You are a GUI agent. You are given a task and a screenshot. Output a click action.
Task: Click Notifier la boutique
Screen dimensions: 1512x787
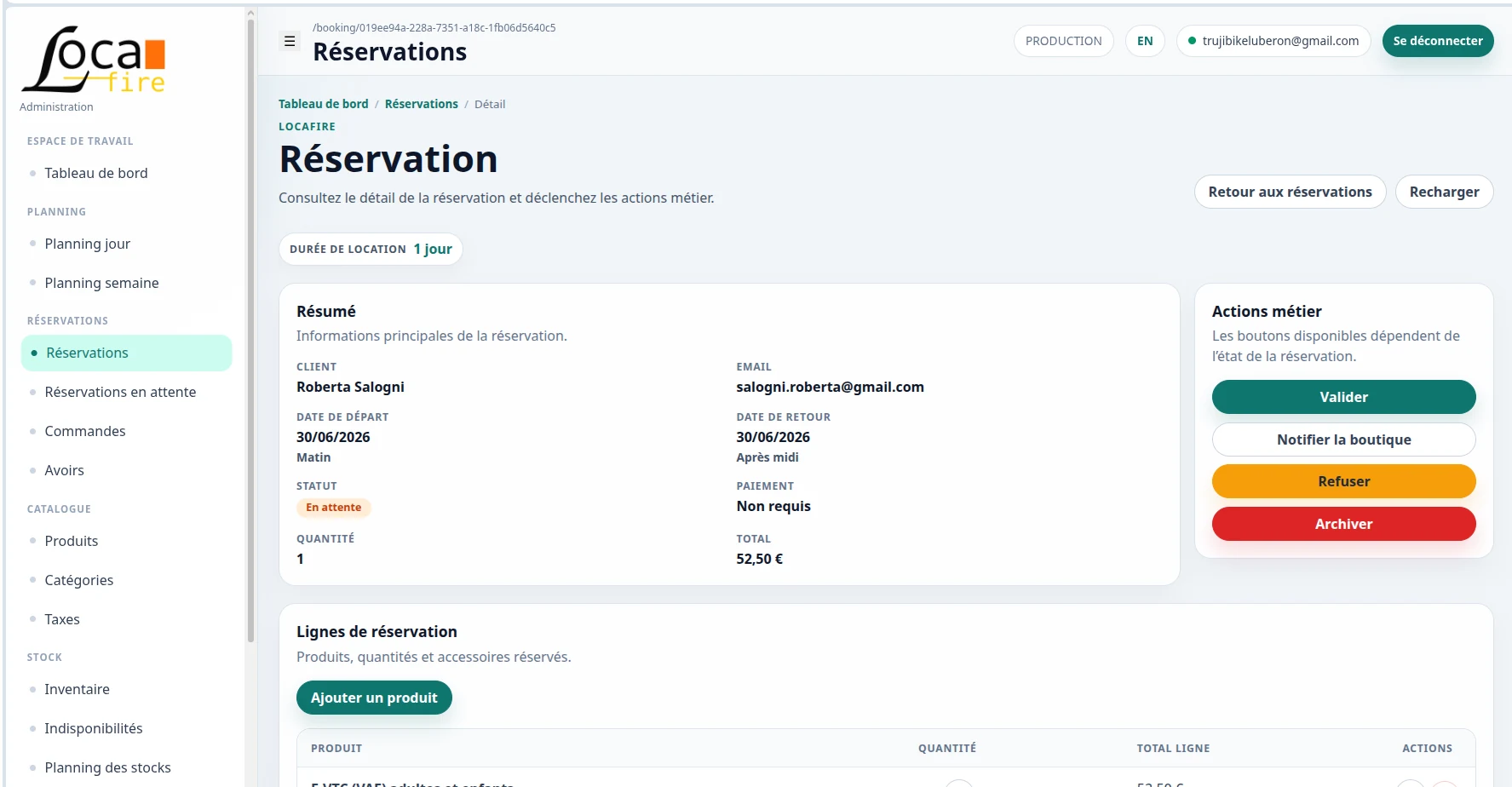[x=1343, y=439]
